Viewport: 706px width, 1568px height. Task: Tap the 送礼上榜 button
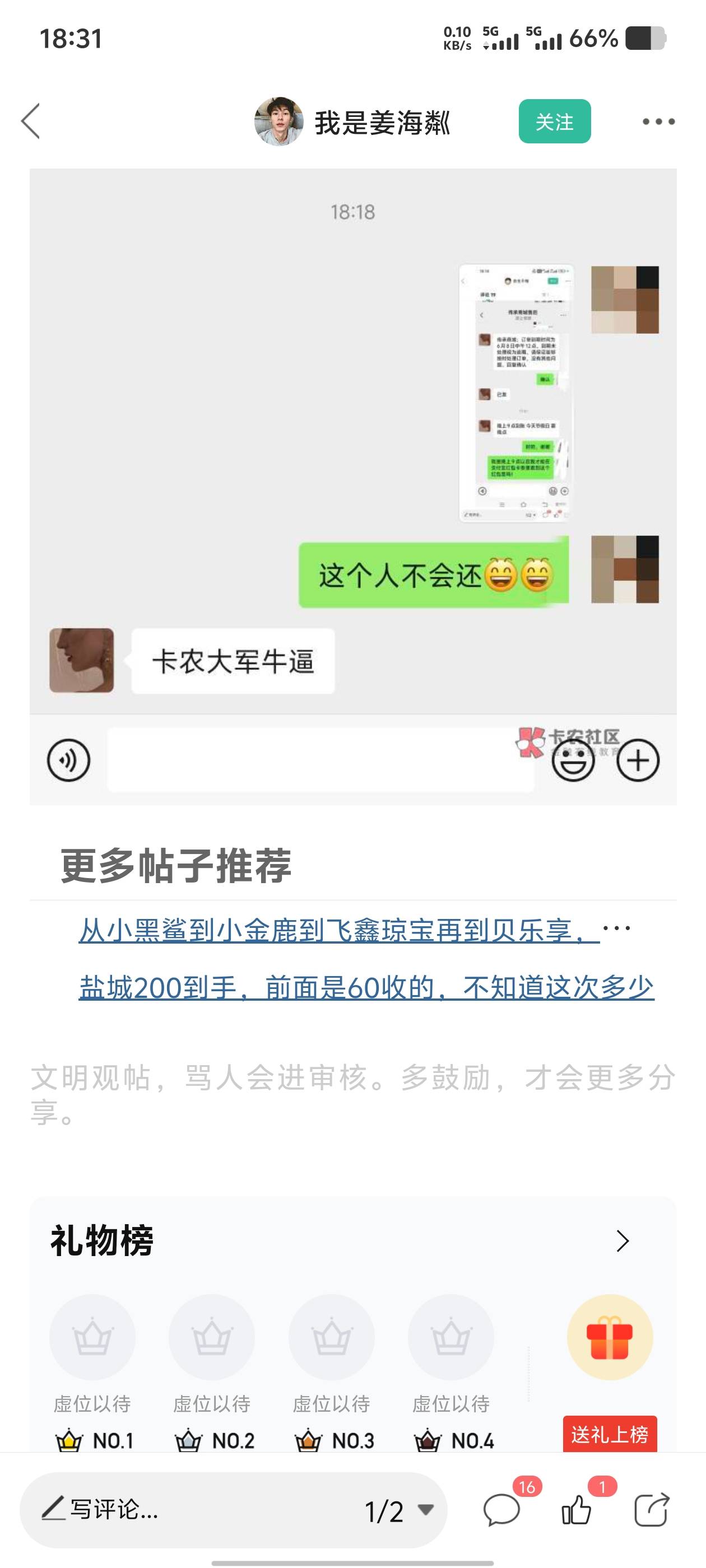pos(610,1435)
